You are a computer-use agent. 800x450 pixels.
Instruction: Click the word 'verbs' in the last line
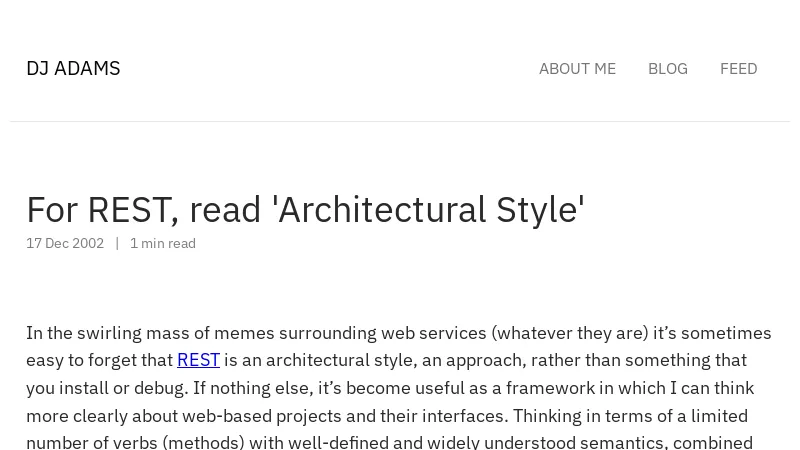tap(135, 442)
